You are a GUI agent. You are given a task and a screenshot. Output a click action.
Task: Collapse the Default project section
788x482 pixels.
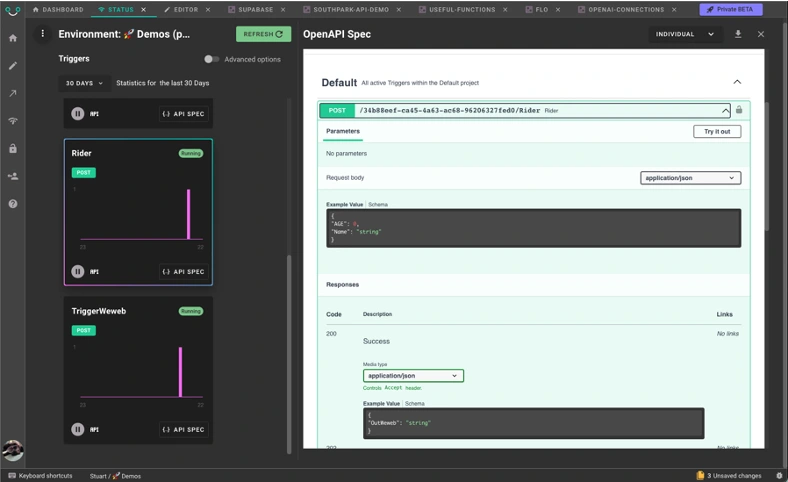[x=737, y=82]
